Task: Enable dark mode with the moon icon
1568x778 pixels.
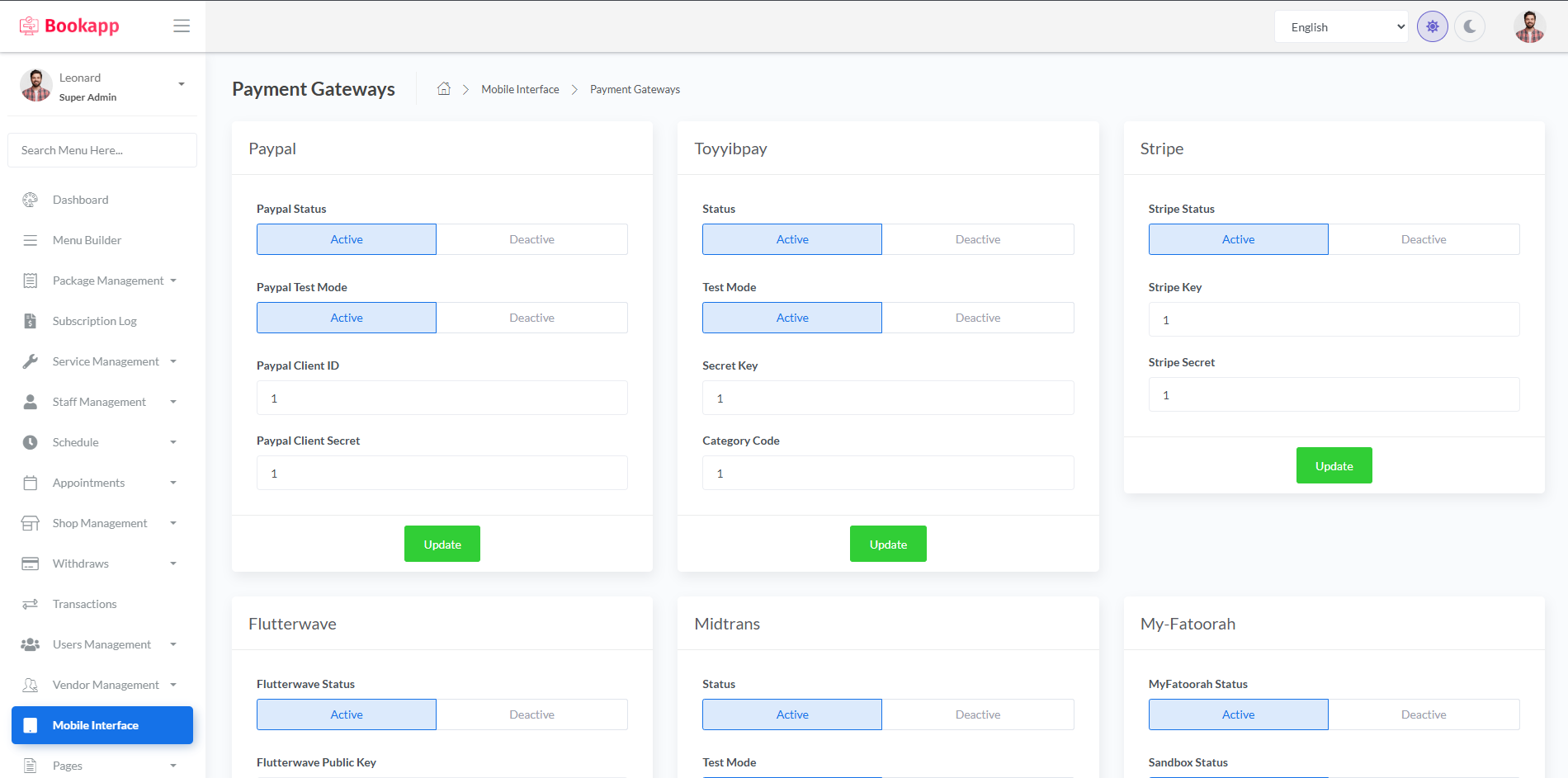Action: 1470,26
